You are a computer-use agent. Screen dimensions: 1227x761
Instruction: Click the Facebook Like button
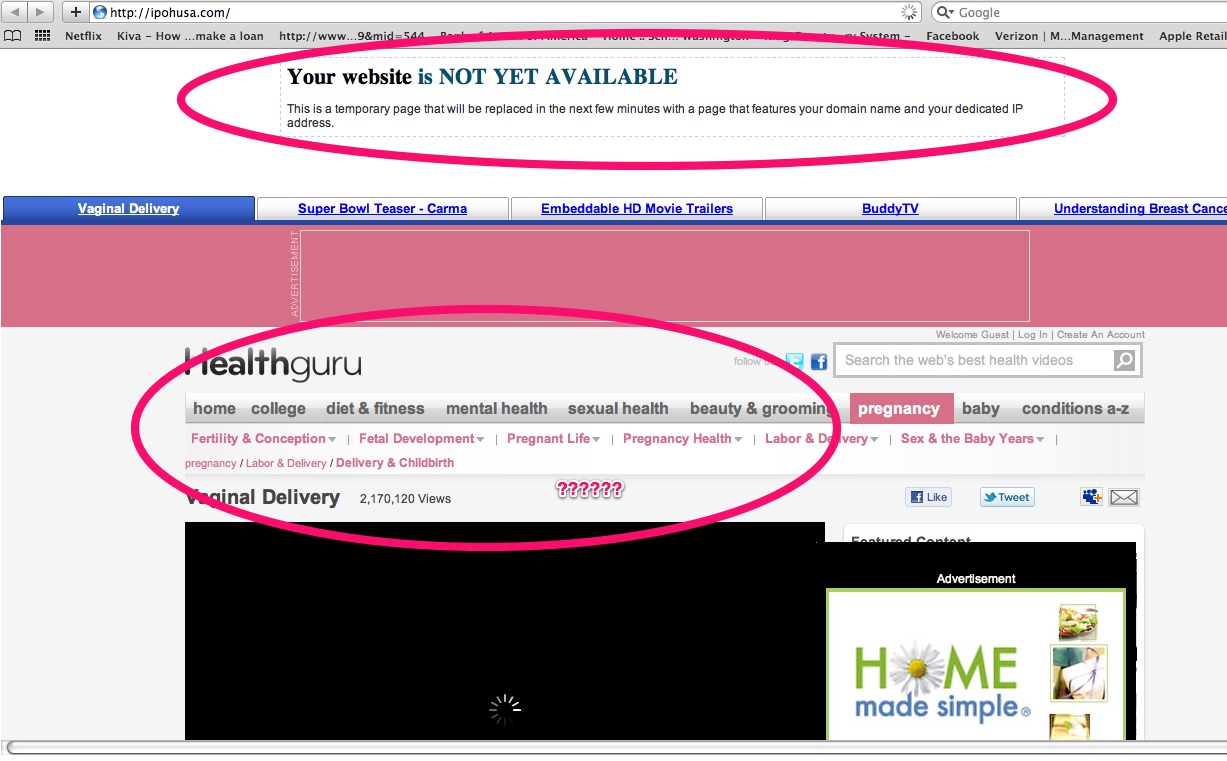pos(928,497)
